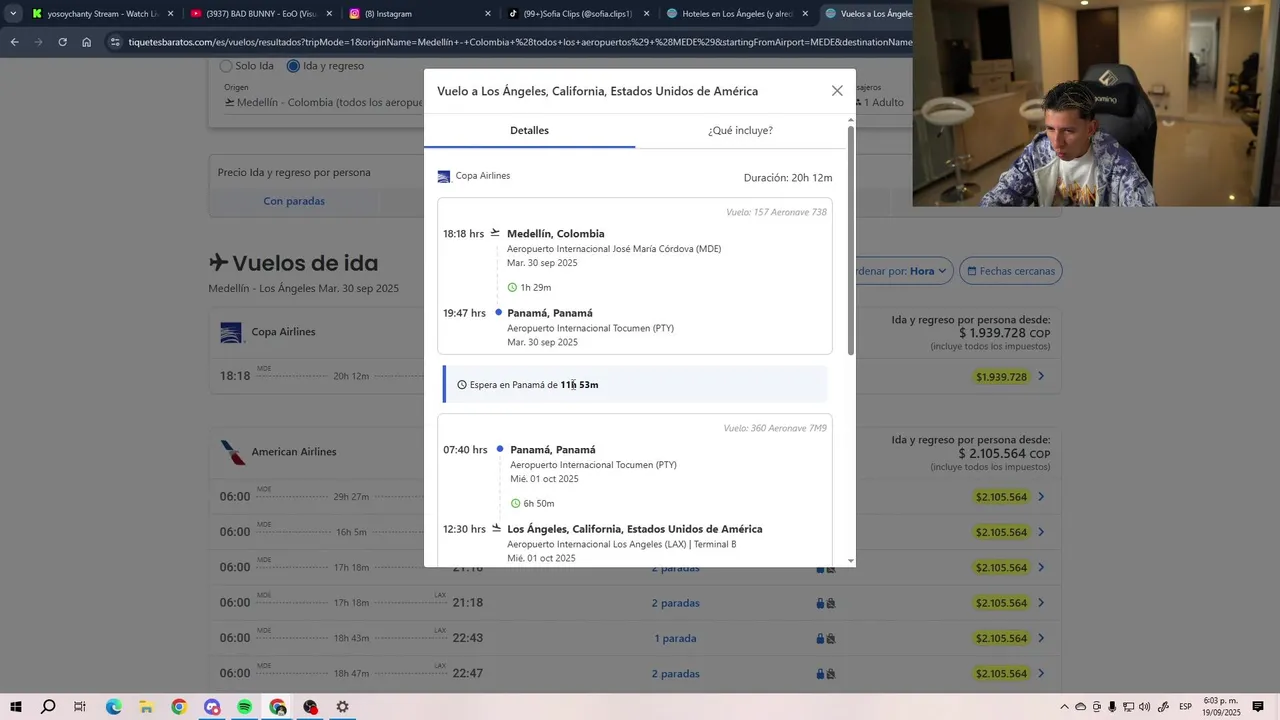This screenshot has width=1280, height=720.
Task: Click the dialog's vertical scrollbar
Action: point(851,240)
